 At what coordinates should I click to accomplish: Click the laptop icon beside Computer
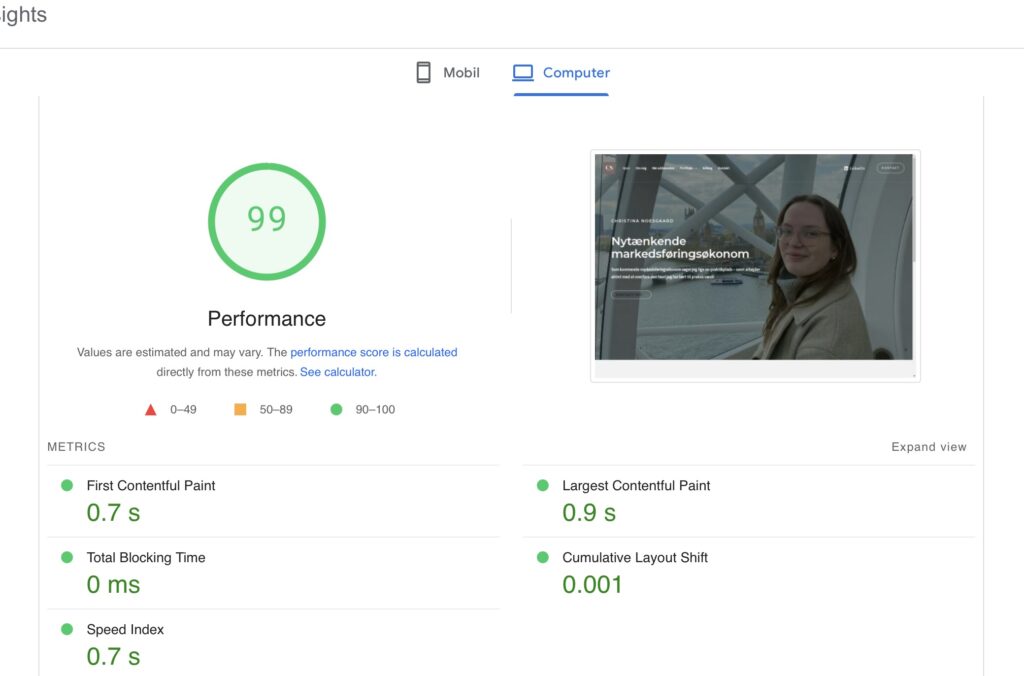[x=522, y=73]
